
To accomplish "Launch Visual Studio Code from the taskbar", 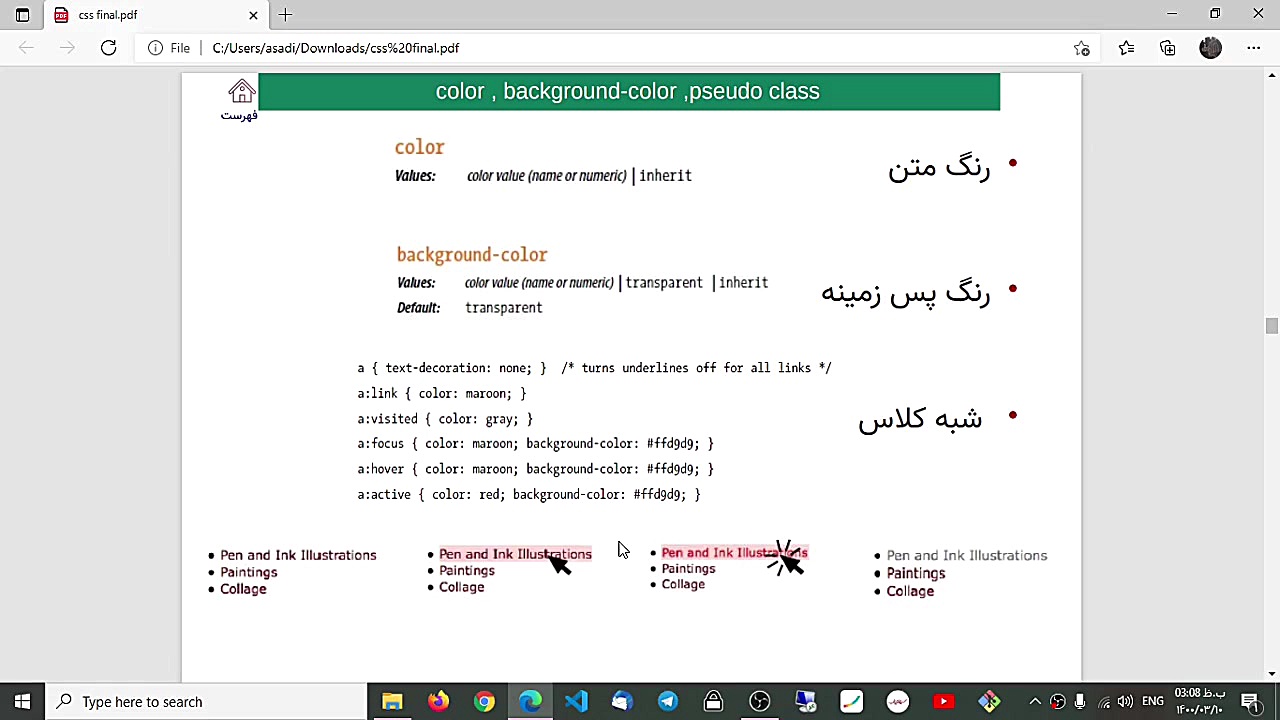I will pyautogui.click(x=575, y=701).
